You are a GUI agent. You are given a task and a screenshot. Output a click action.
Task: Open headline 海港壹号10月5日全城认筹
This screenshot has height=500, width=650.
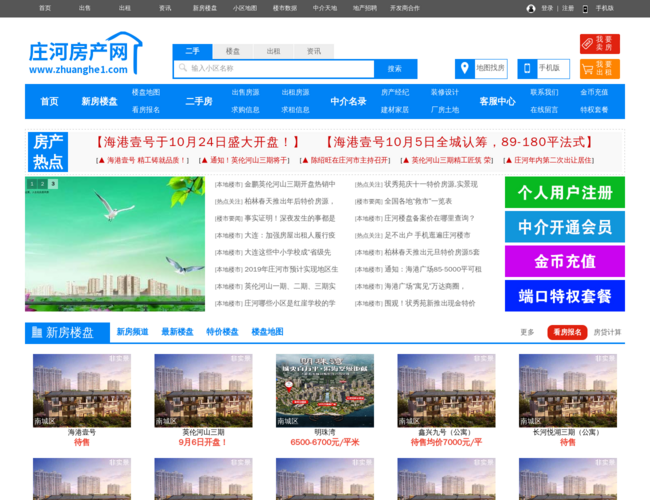pos(460,142)
